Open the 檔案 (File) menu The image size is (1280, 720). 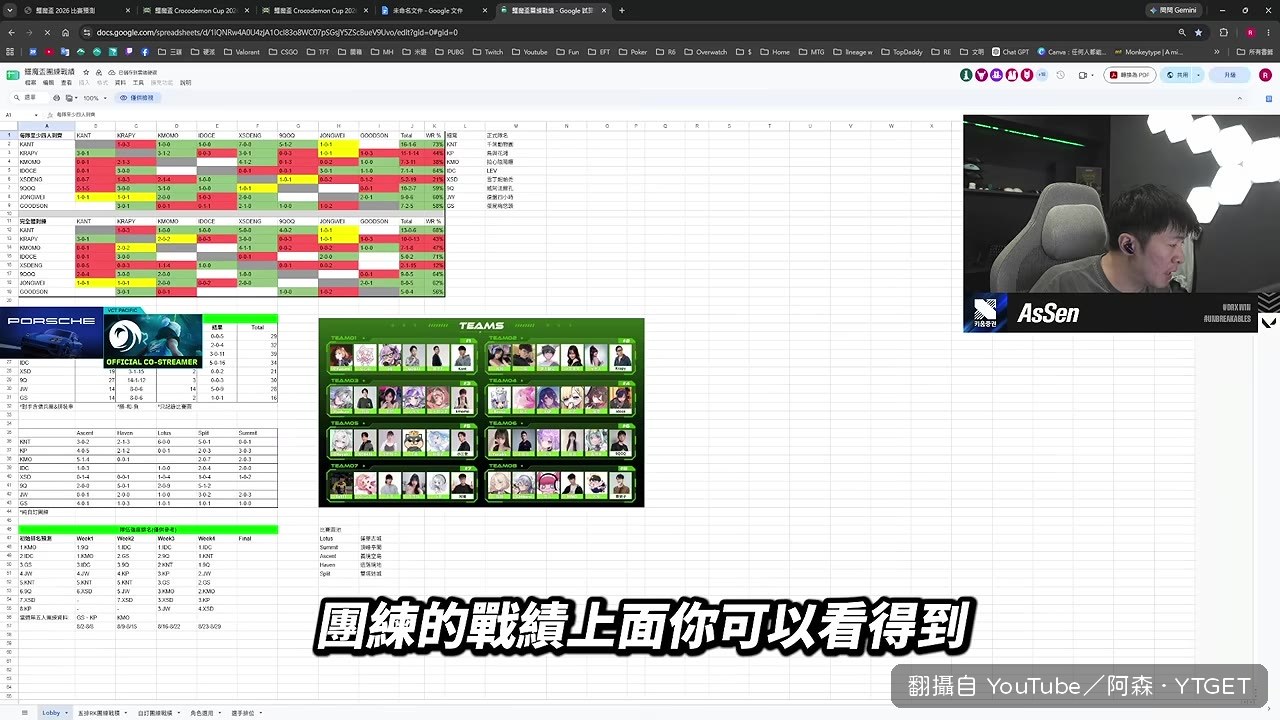(31, 83)
